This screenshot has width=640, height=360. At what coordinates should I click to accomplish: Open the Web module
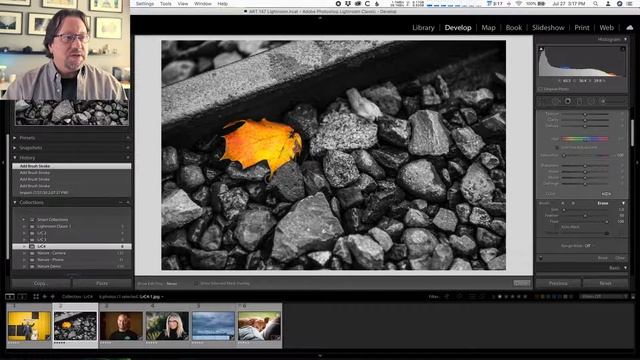click(607, 28)
